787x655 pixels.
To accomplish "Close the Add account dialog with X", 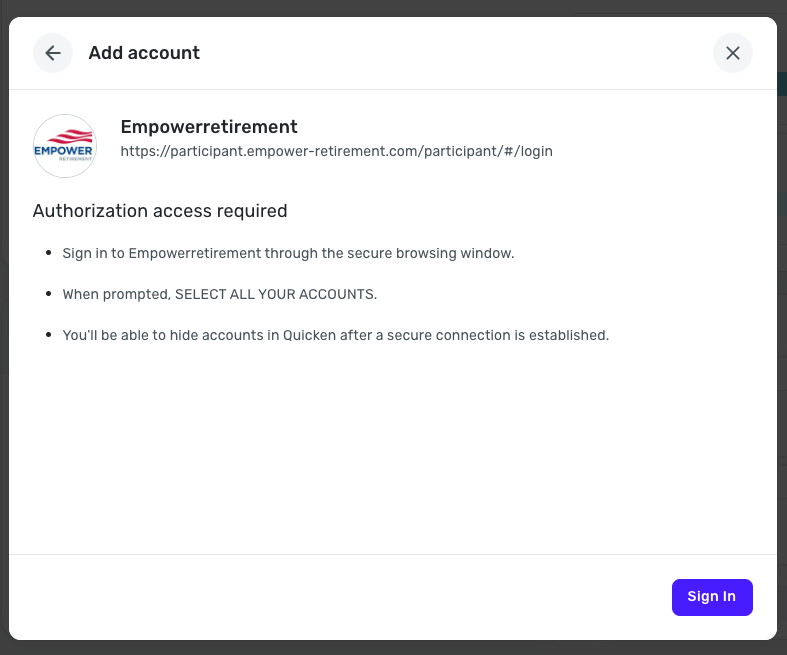I will [733, 53].
